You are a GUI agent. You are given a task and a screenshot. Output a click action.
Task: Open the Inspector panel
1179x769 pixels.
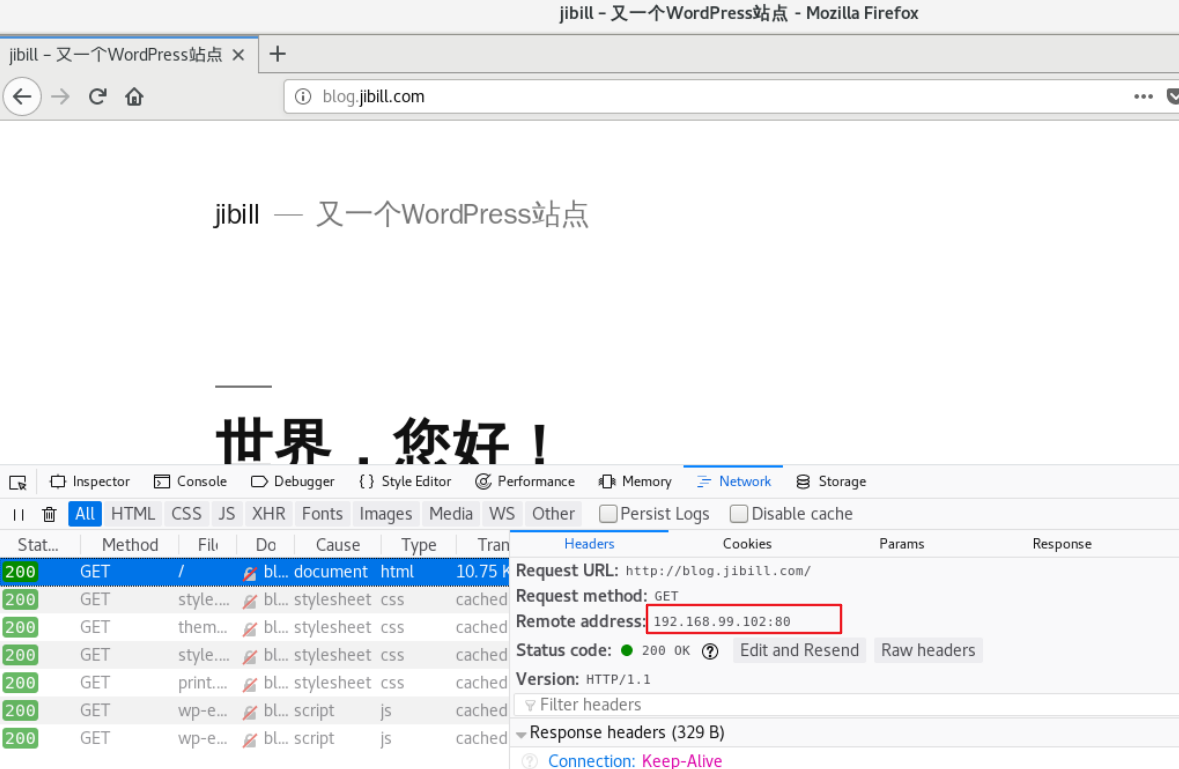[x=89, y=482]
